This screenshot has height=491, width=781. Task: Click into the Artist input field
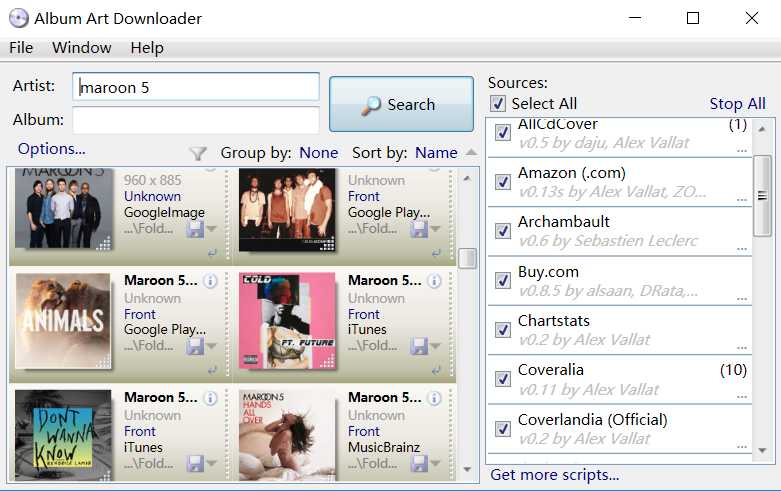tap(196, 87)
